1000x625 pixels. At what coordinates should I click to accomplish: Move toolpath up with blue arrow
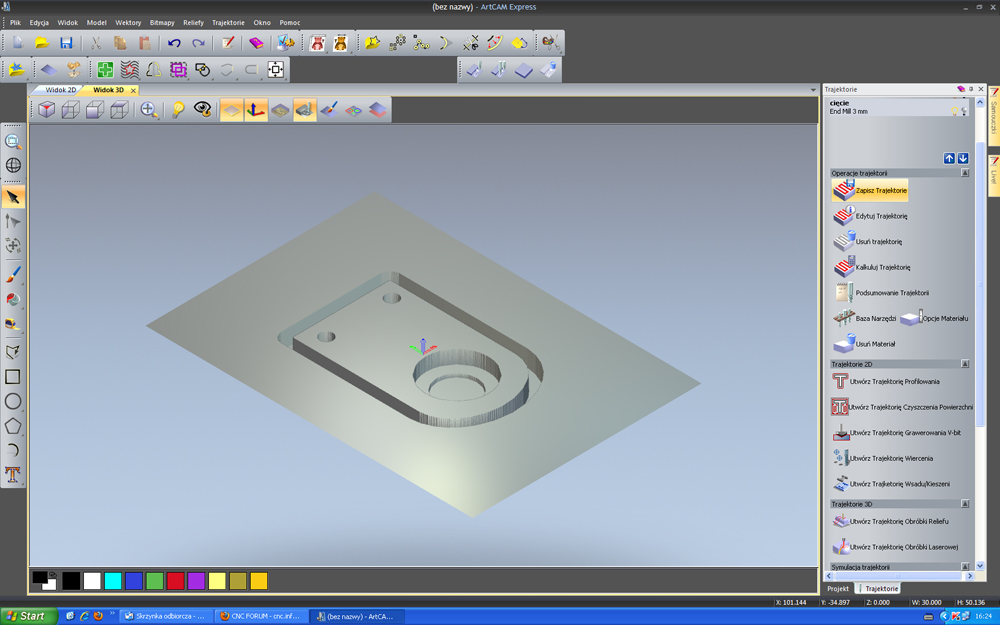[950, 158]
